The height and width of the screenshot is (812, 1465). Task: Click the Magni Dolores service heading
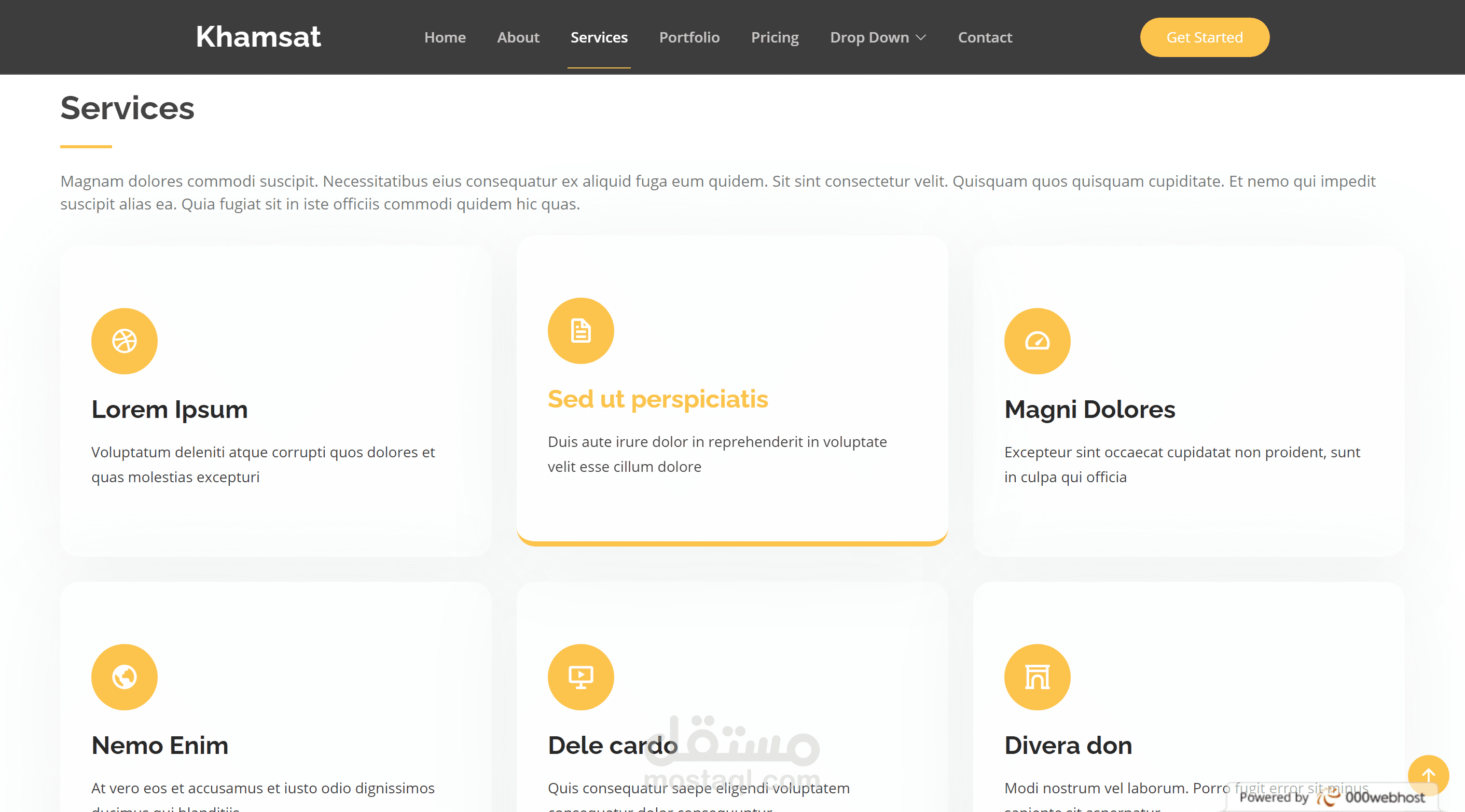[x=1089, y=410]
